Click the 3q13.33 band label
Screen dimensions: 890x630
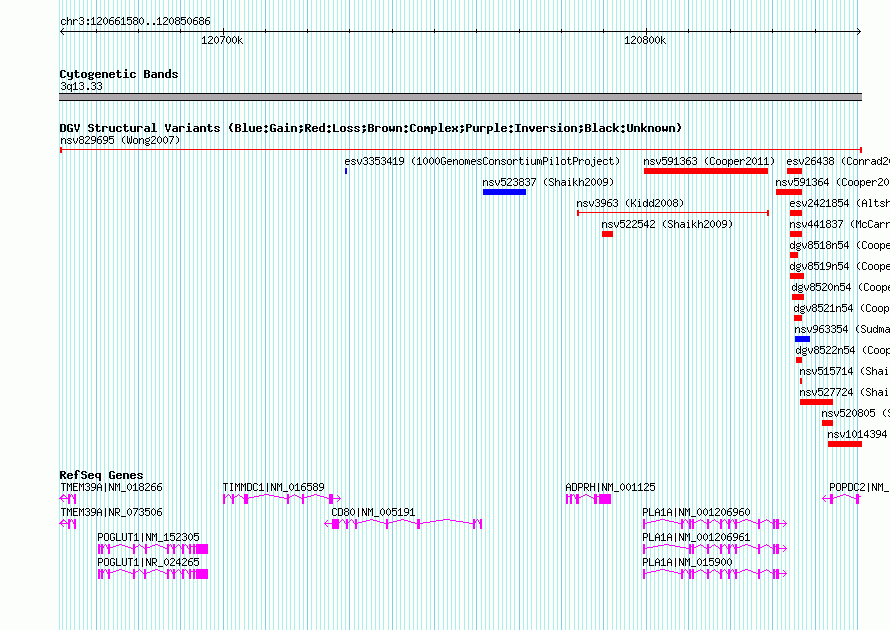coord(81,87)
